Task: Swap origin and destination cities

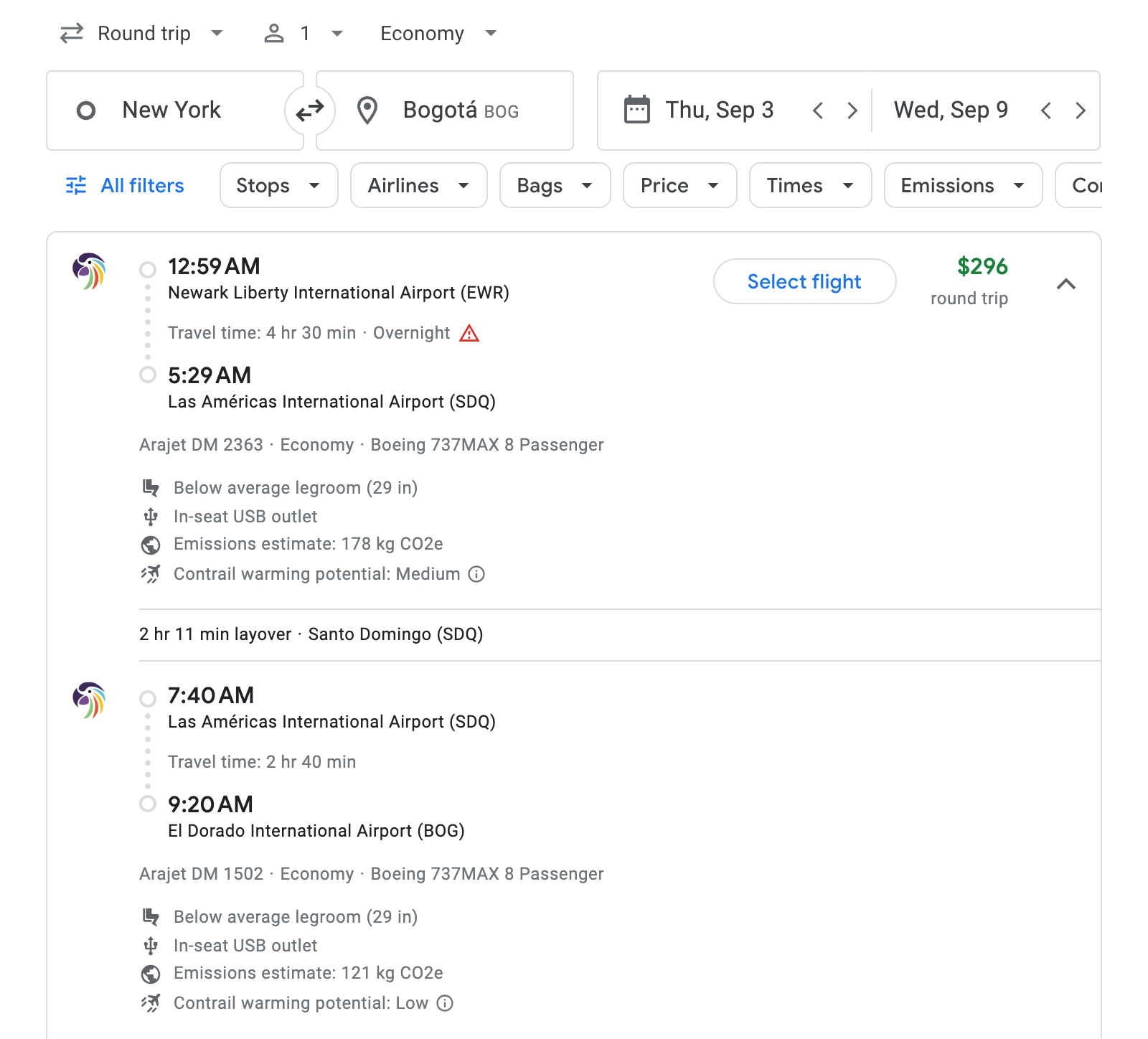Action: [310, 111]
